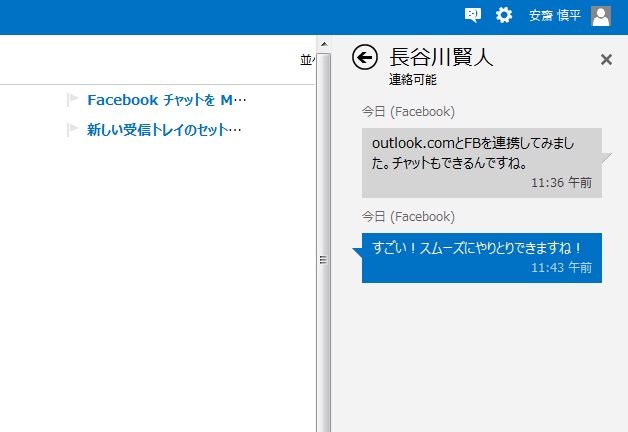The width and height of the screenshot is (628, 432).
Task: Open the 新しい受信トレイのセット… message
Action: click(x=164, y=129)
